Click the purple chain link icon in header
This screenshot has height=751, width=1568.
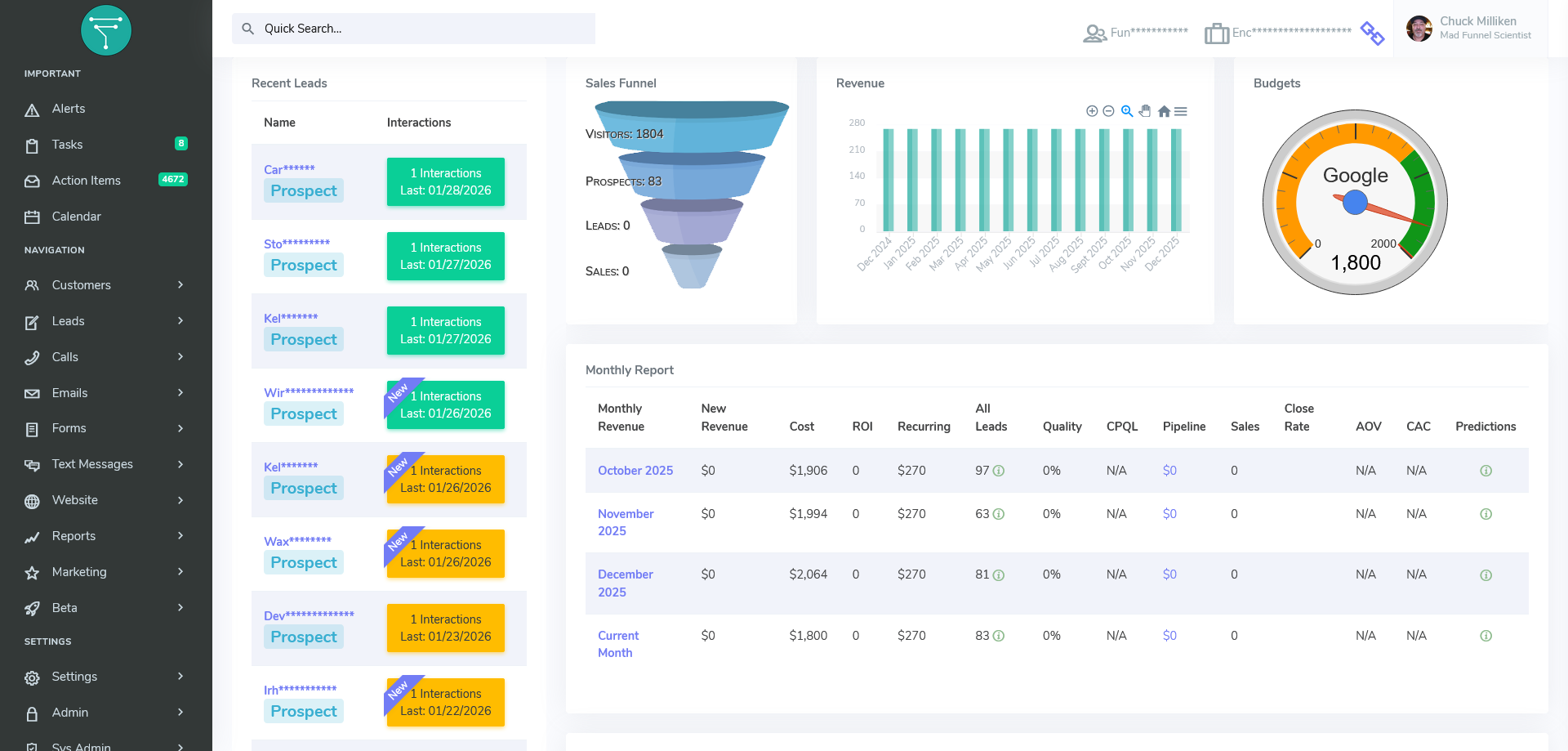(1372, 33)
